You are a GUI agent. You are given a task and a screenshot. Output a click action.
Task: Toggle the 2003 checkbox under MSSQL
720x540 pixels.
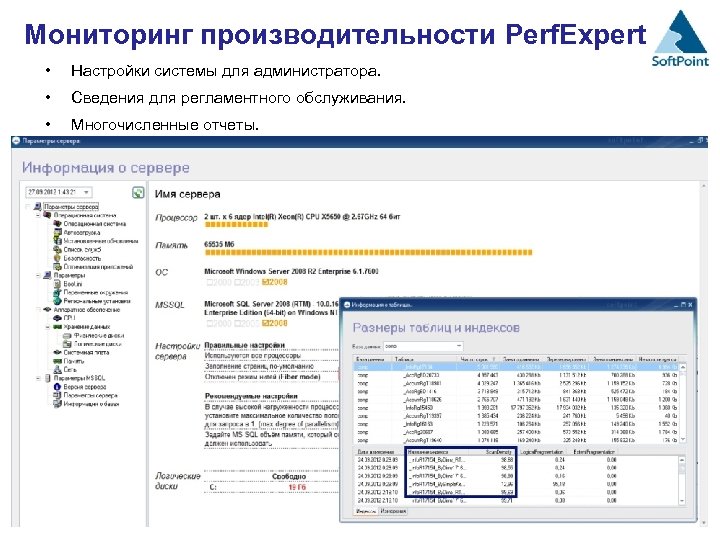pyautogui.click(x=238, y=323)
